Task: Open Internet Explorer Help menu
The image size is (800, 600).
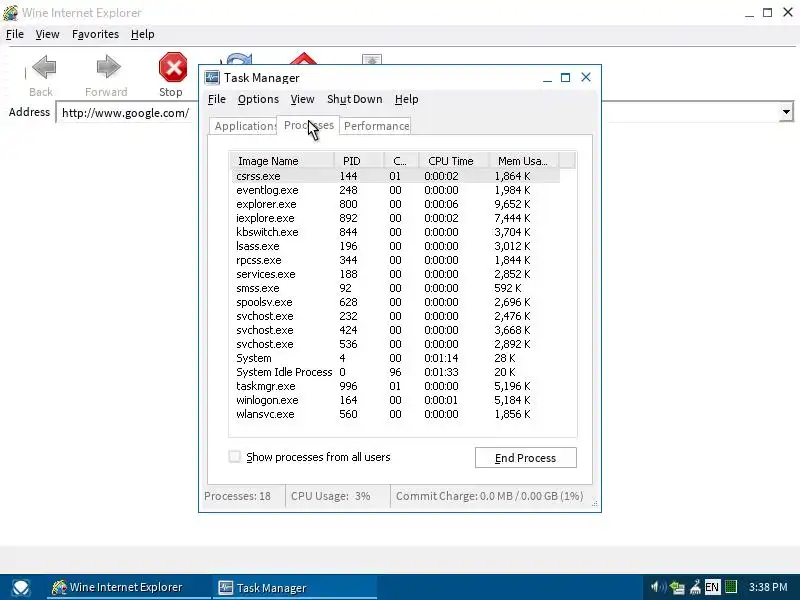Action: click(x=142, y=34)
